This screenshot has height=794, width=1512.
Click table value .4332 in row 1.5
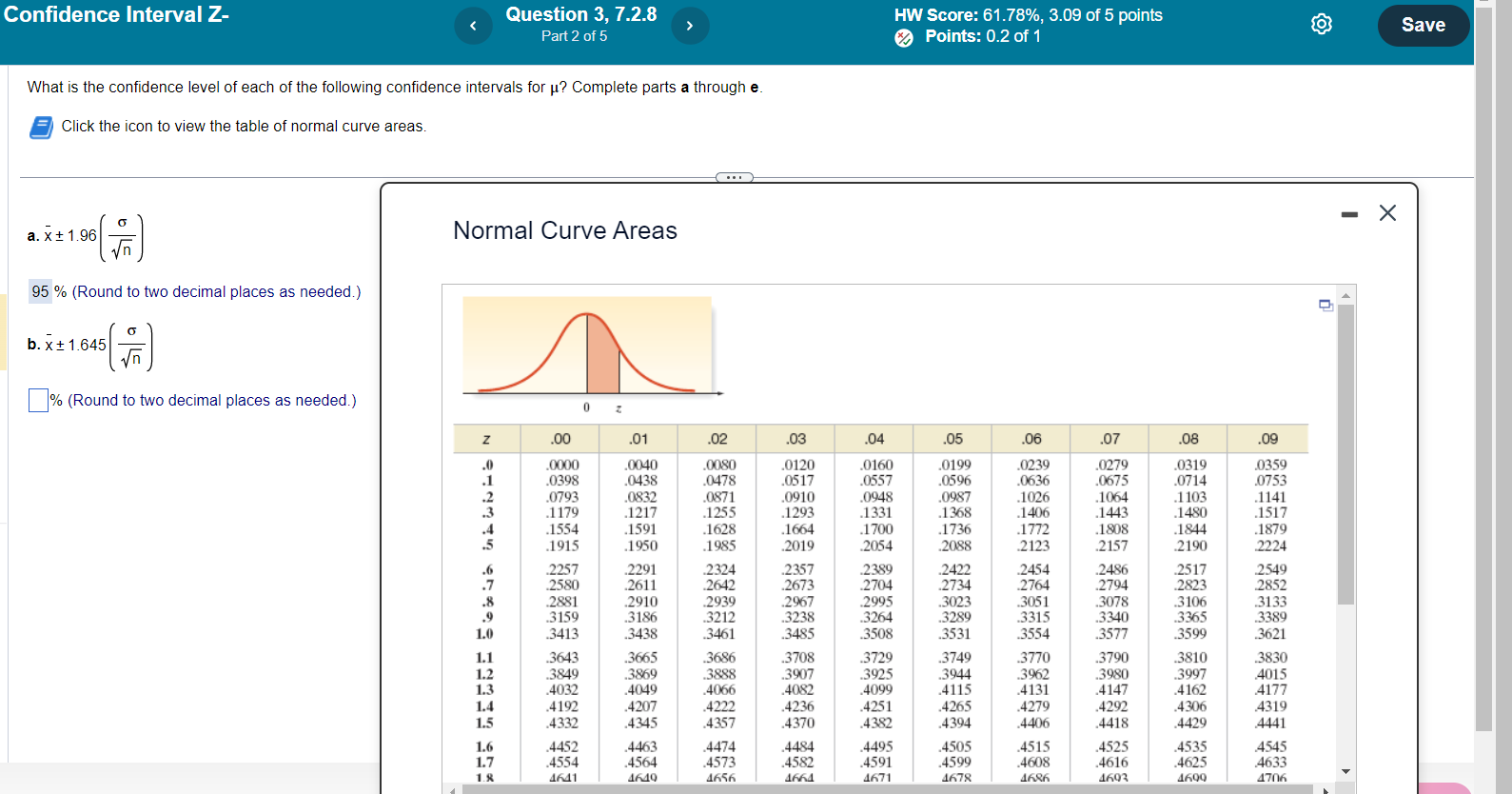point(562,723)
